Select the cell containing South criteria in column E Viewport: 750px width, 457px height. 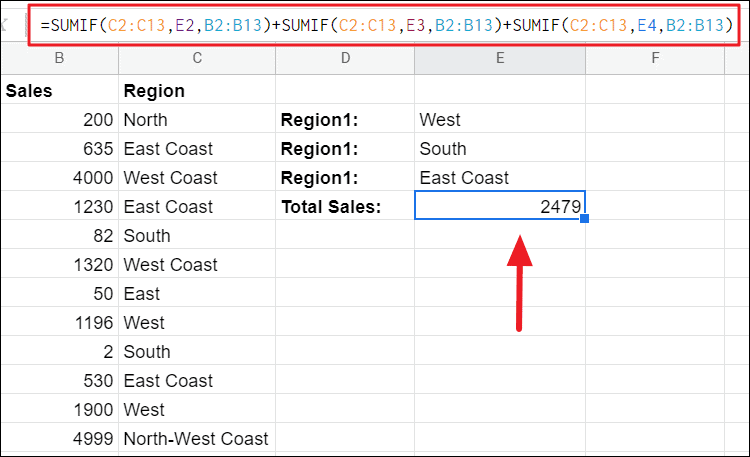click(500, 148)
